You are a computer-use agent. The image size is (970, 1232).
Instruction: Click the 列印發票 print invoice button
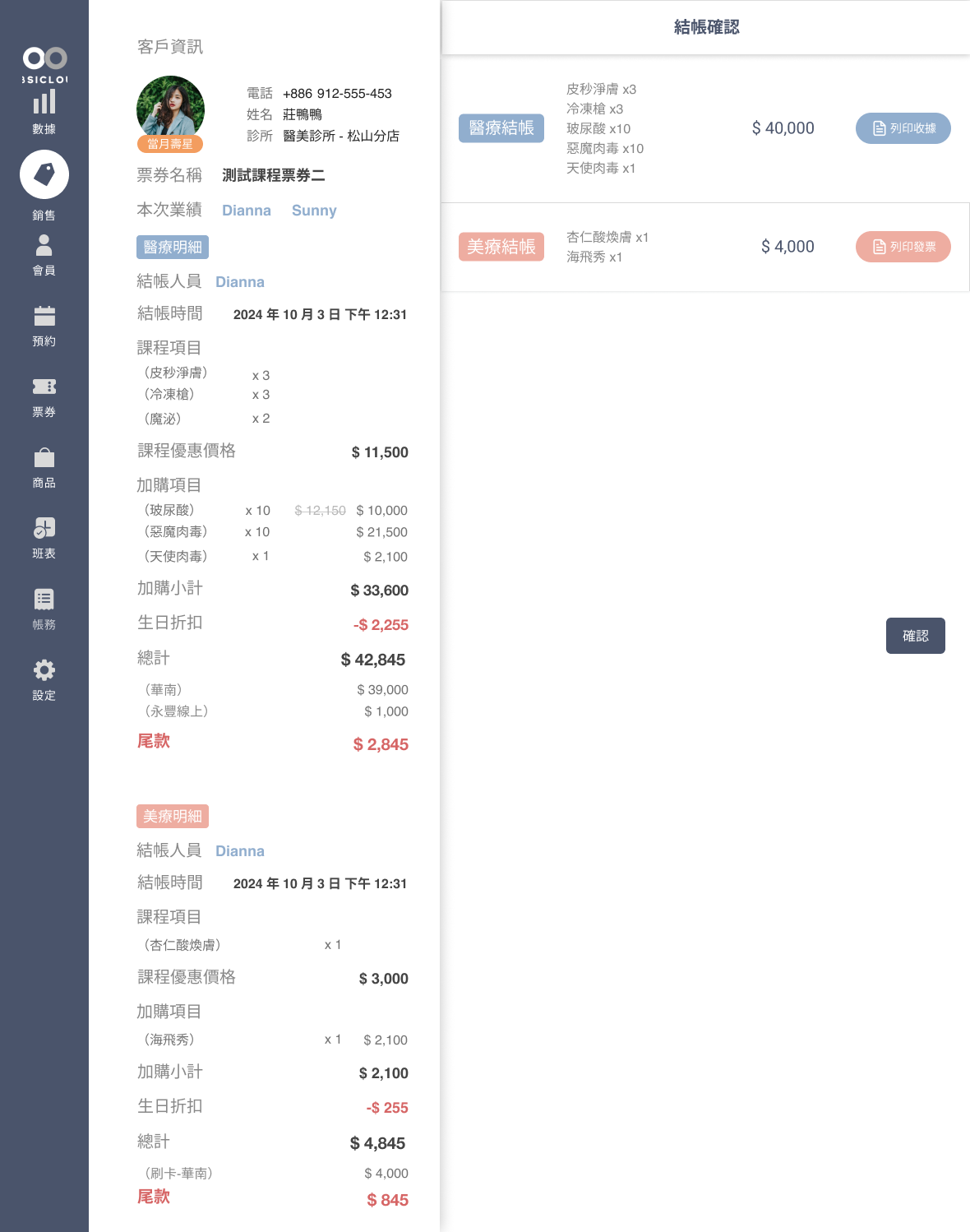903,247
